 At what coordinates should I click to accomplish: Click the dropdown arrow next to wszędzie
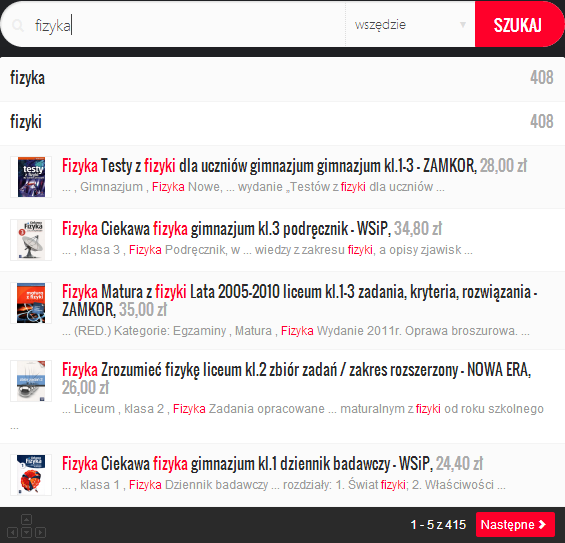pos(463,25)
